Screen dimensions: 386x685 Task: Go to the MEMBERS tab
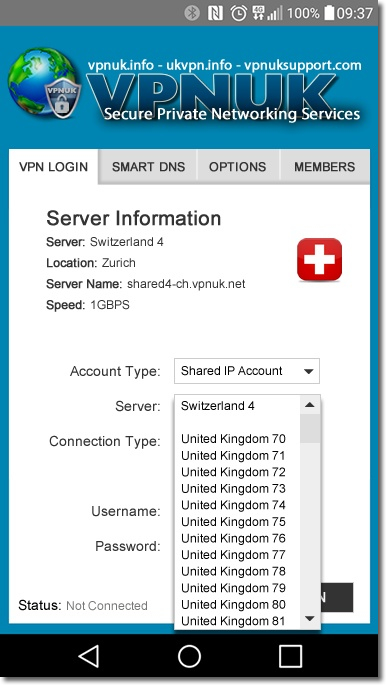click(324, 166)
